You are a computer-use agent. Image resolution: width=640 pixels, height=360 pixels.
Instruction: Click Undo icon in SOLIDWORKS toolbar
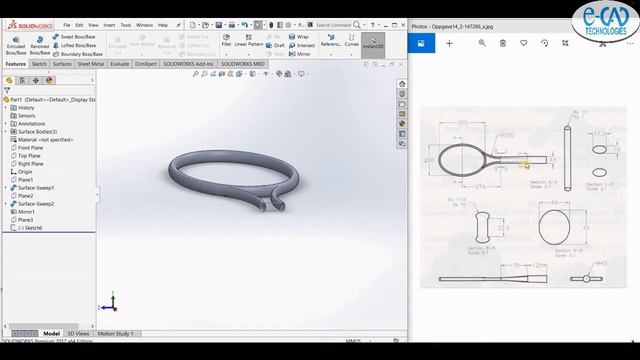(x=244, y=25)
